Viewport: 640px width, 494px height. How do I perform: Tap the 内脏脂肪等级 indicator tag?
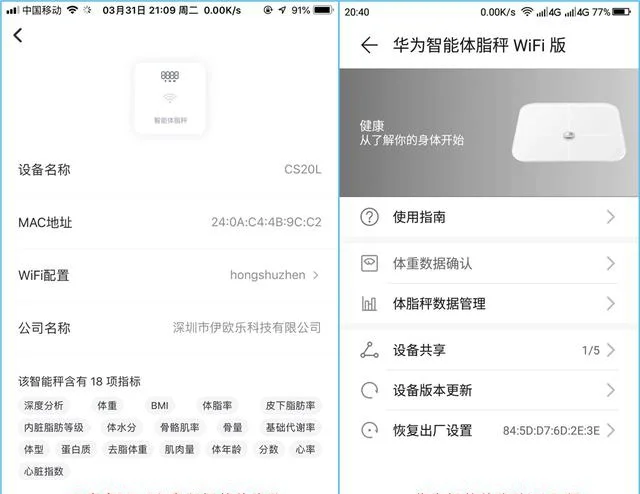coord(53,427)
